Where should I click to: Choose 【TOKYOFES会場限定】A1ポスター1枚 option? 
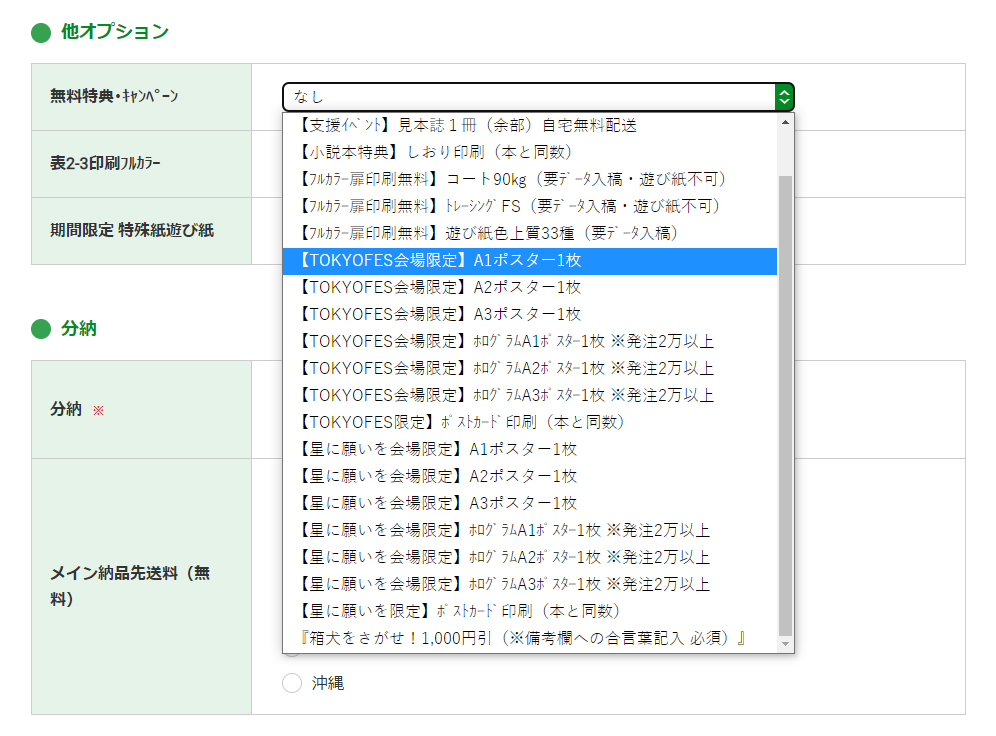pyautogui.click(x=530, y=261)
